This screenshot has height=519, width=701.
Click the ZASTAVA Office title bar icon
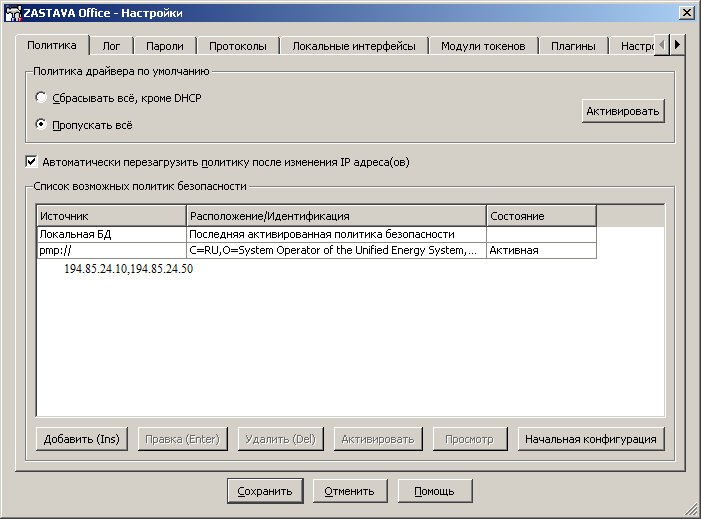(13, 12)
